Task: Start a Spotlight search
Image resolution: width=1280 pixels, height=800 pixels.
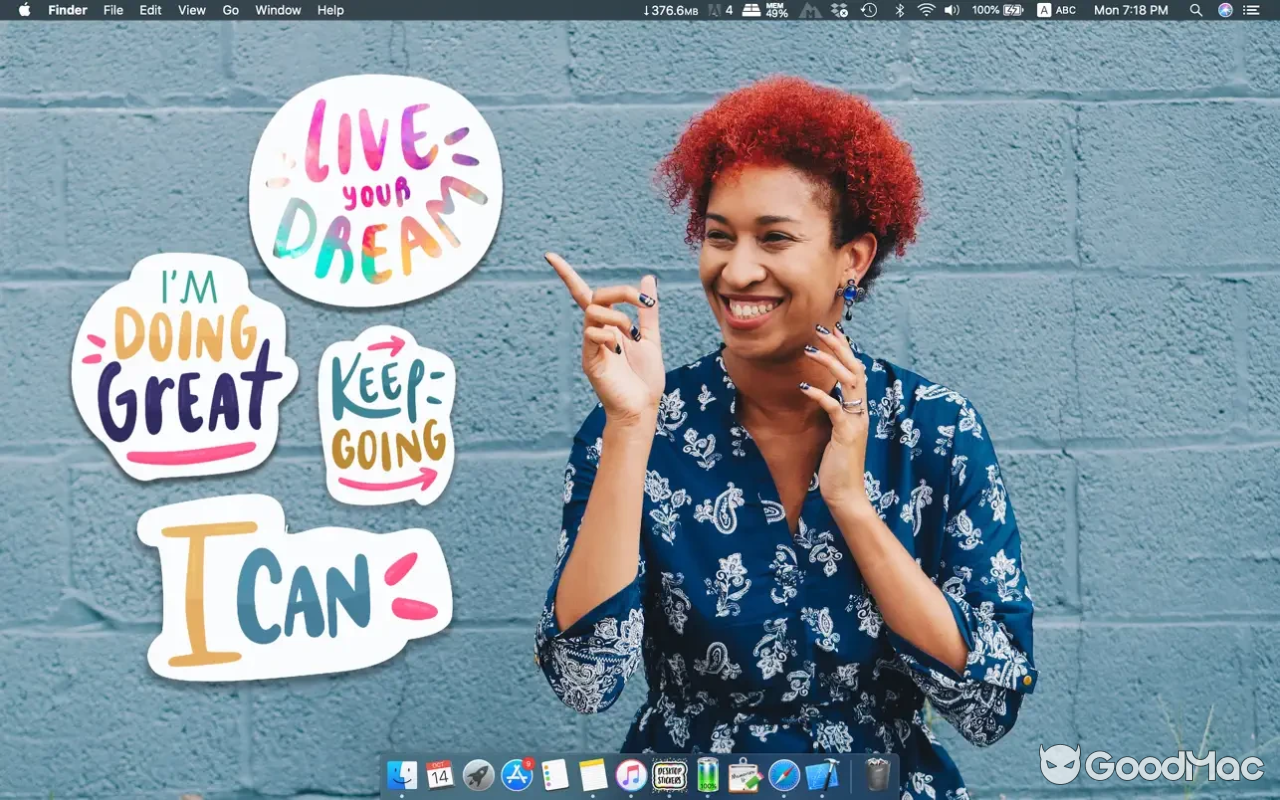Action: pyautogui.click(x=1196, y=10)
